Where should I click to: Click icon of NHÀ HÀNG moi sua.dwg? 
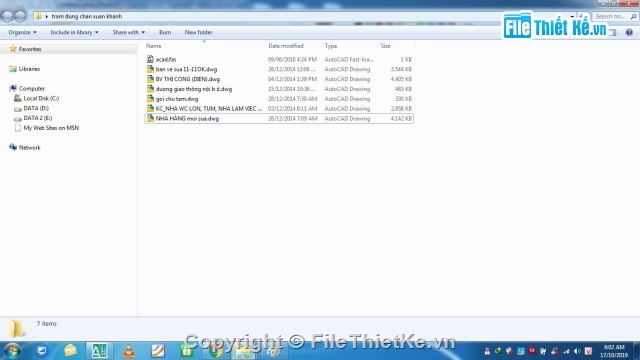click(150, 118)
